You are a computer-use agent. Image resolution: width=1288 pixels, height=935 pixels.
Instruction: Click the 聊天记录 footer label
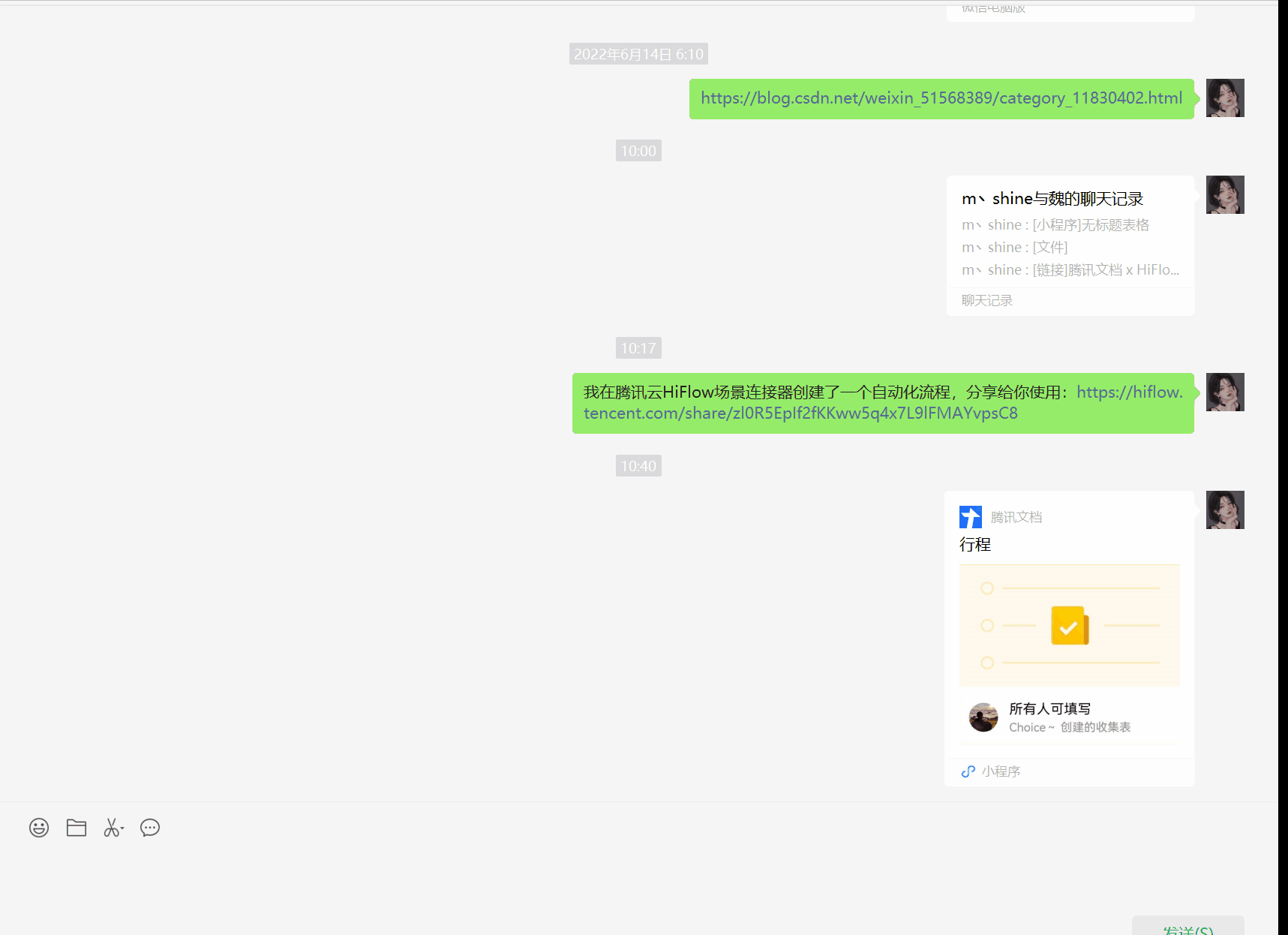click(987, 301)
